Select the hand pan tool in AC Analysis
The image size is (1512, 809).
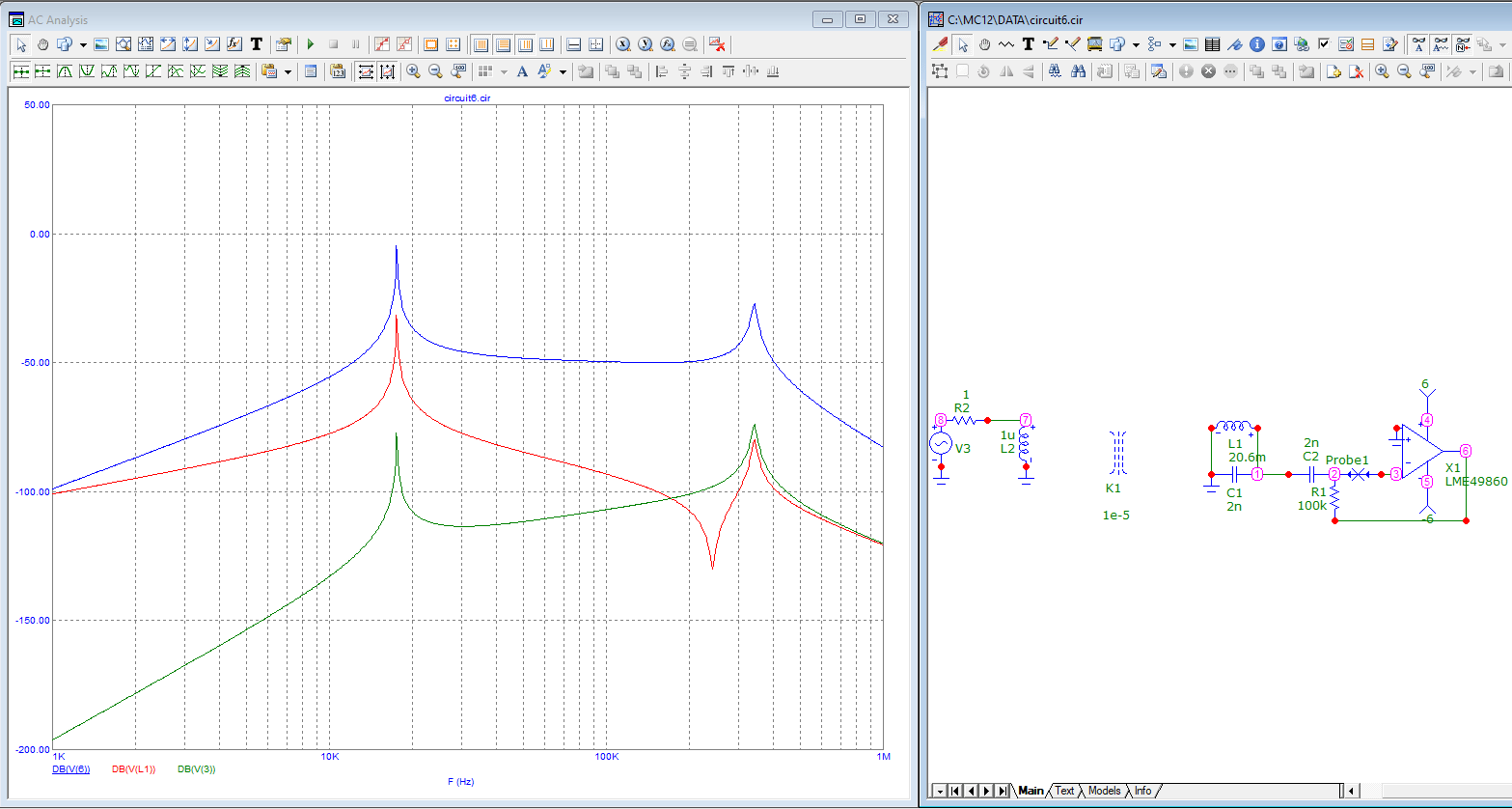pos(43,44)
